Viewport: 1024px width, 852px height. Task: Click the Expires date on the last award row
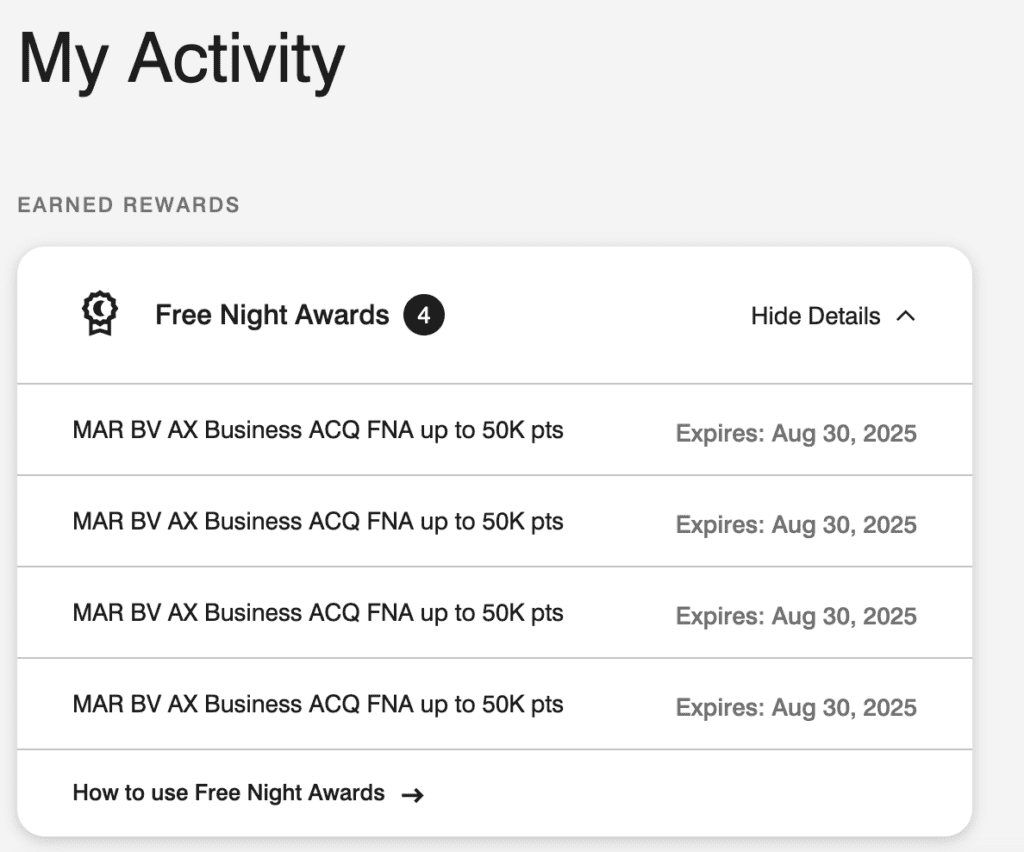pyautogui.click(x=795, y=707)
